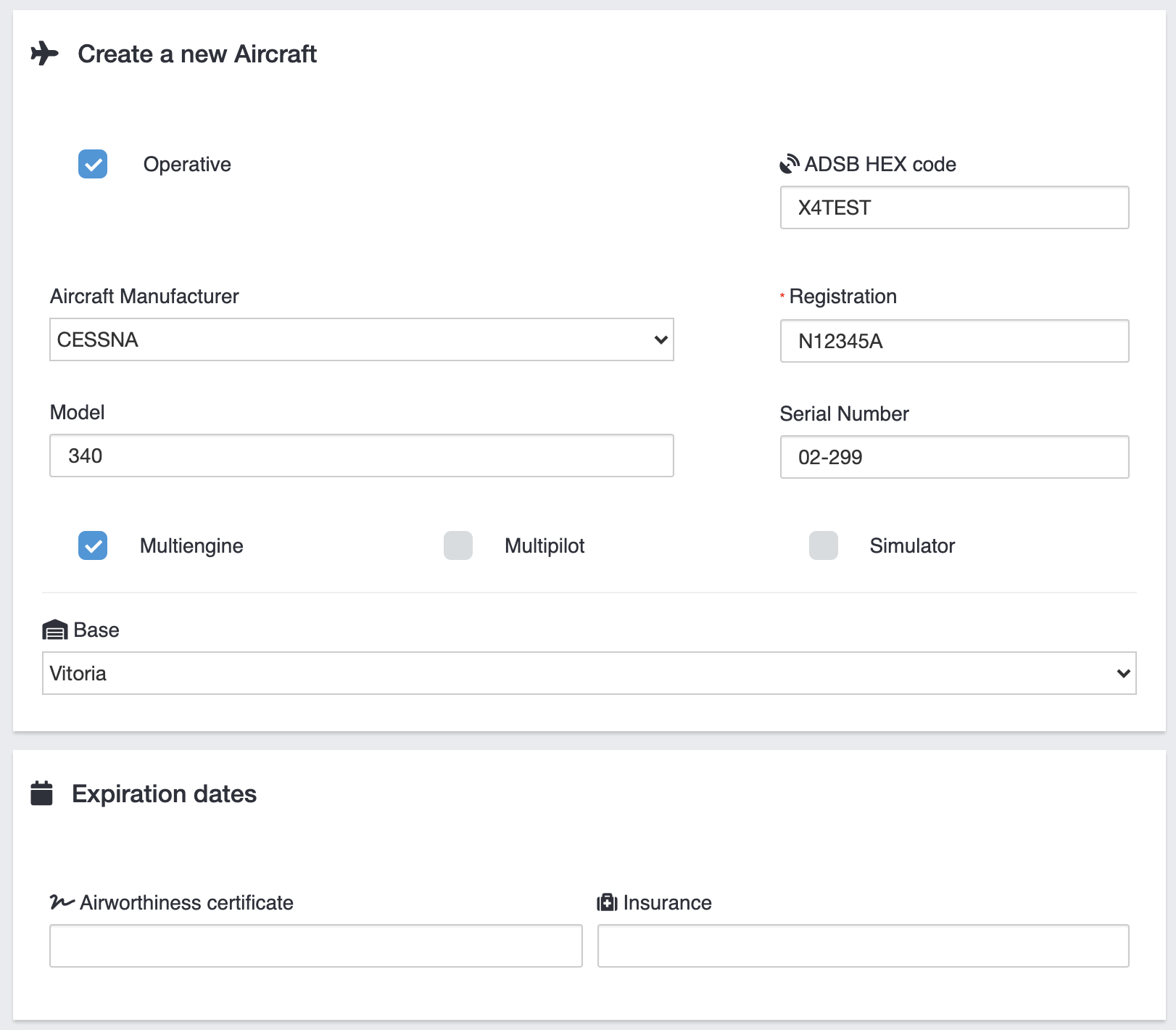Viewport: 1176px width, 1030px height.
Task: Click the Airworthiness certificate date field
Action: point(315,946)
